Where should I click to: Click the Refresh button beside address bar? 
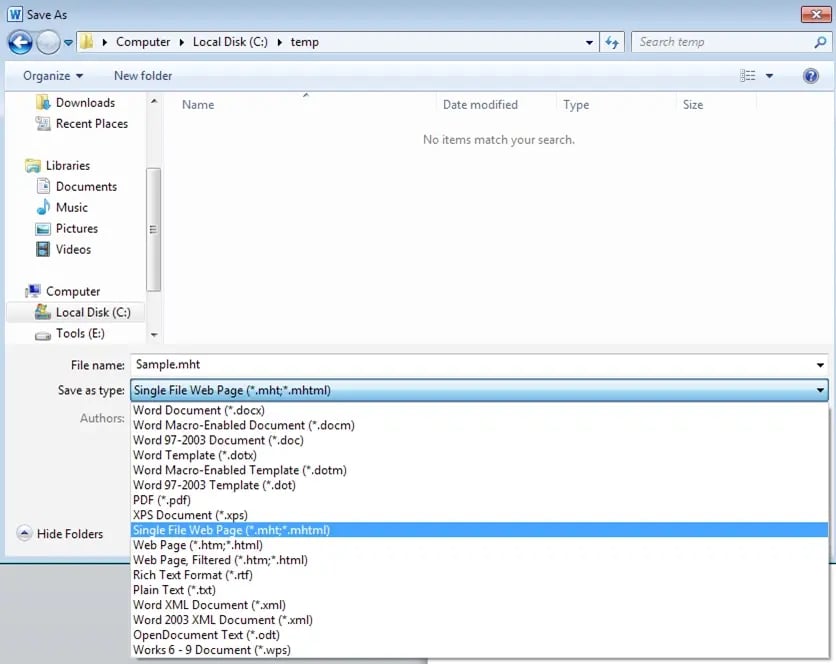[x=613, y=42]
